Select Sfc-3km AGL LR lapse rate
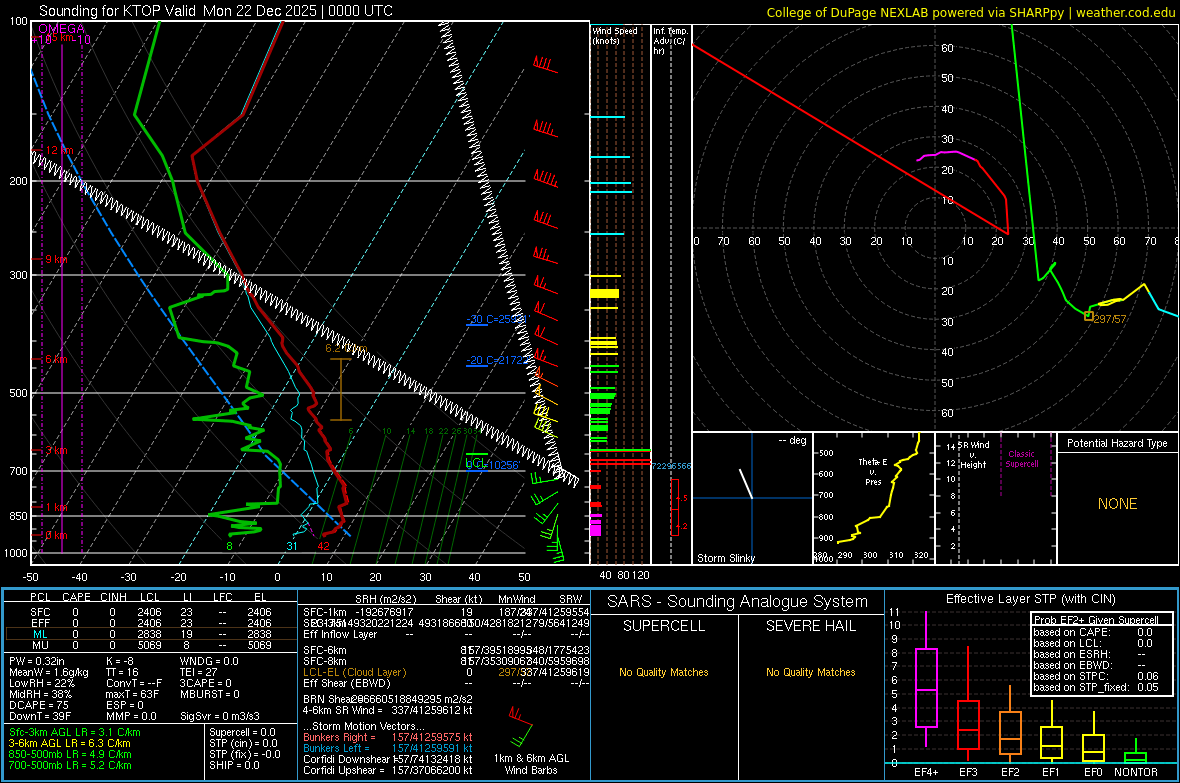The width and height of the screenshot is (1180, 783). click(75, 732)
